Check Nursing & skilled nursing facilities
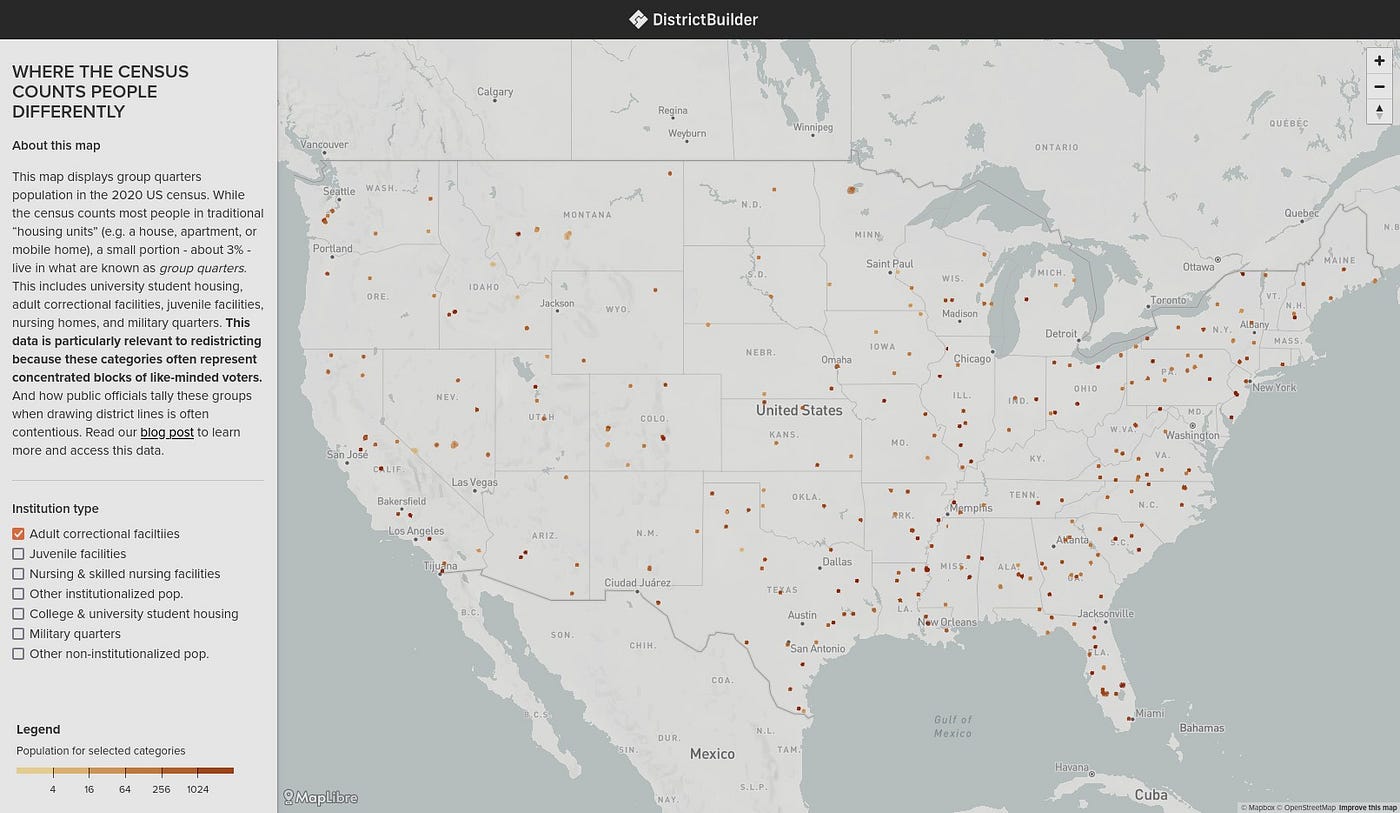Viewport: 1400px width, 813px height. (18, 574)
